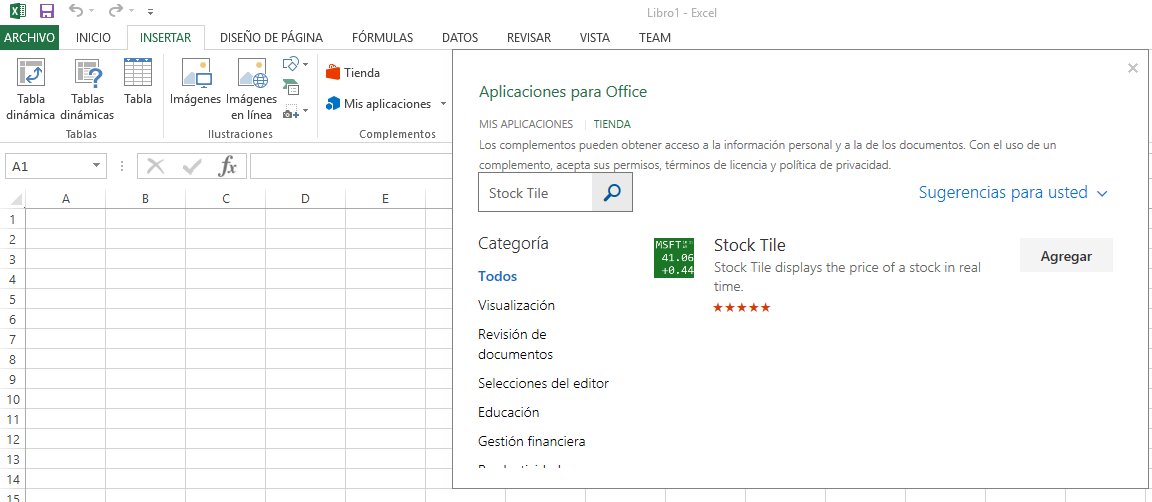
Task: Click inside the formula bar
Action: point(351,166)
